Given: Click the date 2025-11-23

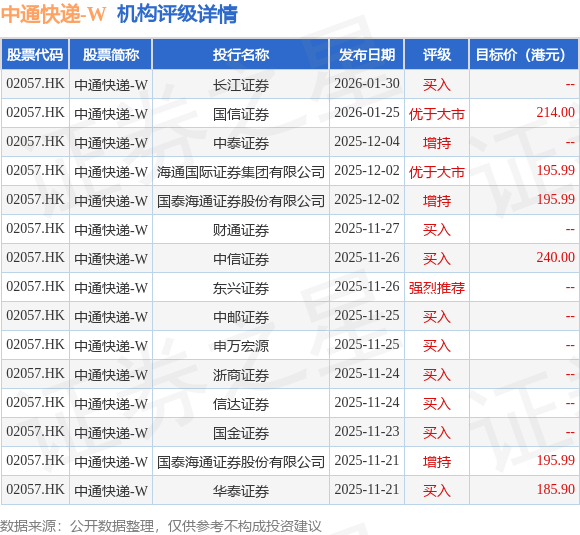Looking at the screenshot, I should click(x=367, y=431).
